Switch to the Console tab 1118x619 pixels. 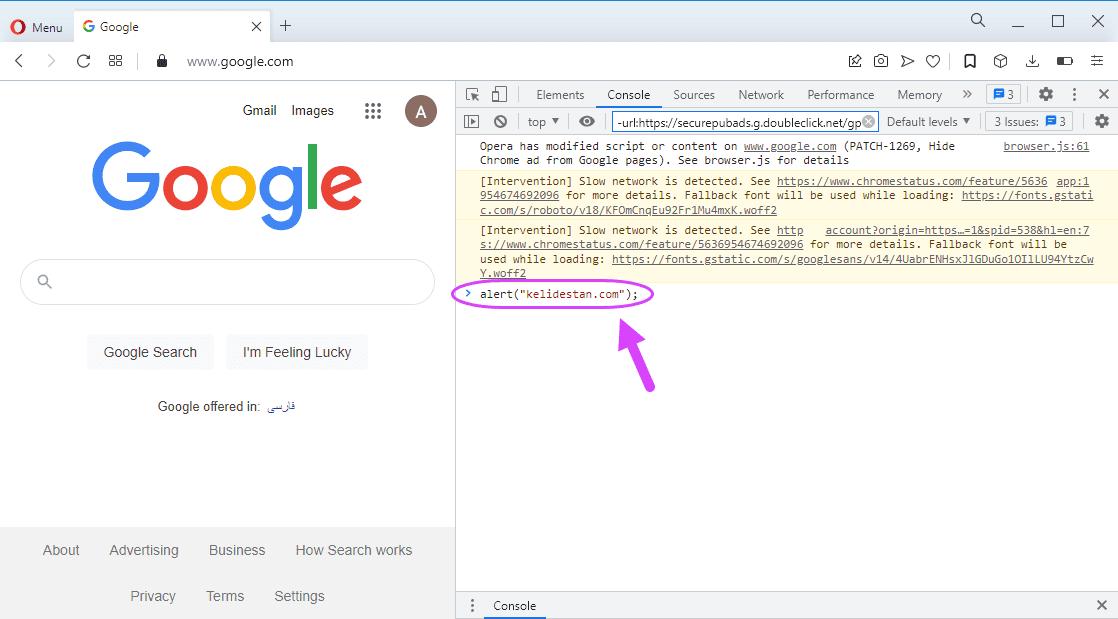coord(628,95)
